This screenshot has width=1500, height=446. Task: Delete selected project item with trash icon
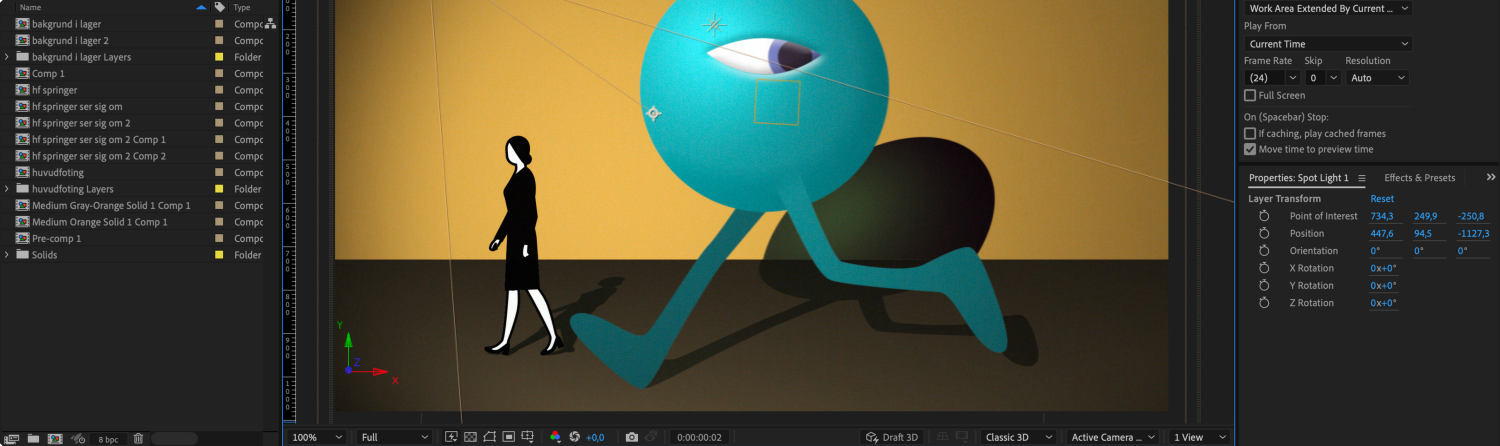138,438
